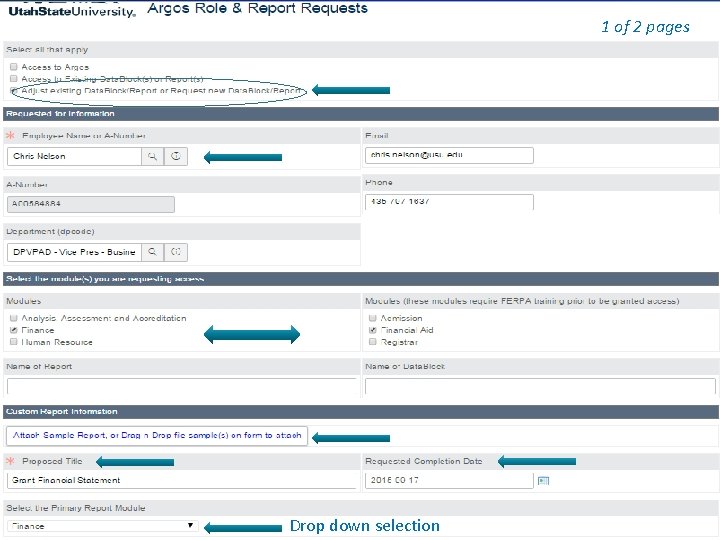The width and height of the screenshot is (720, 540).
Task: Click the Name of DataBlock field
Action: [540, 387]
